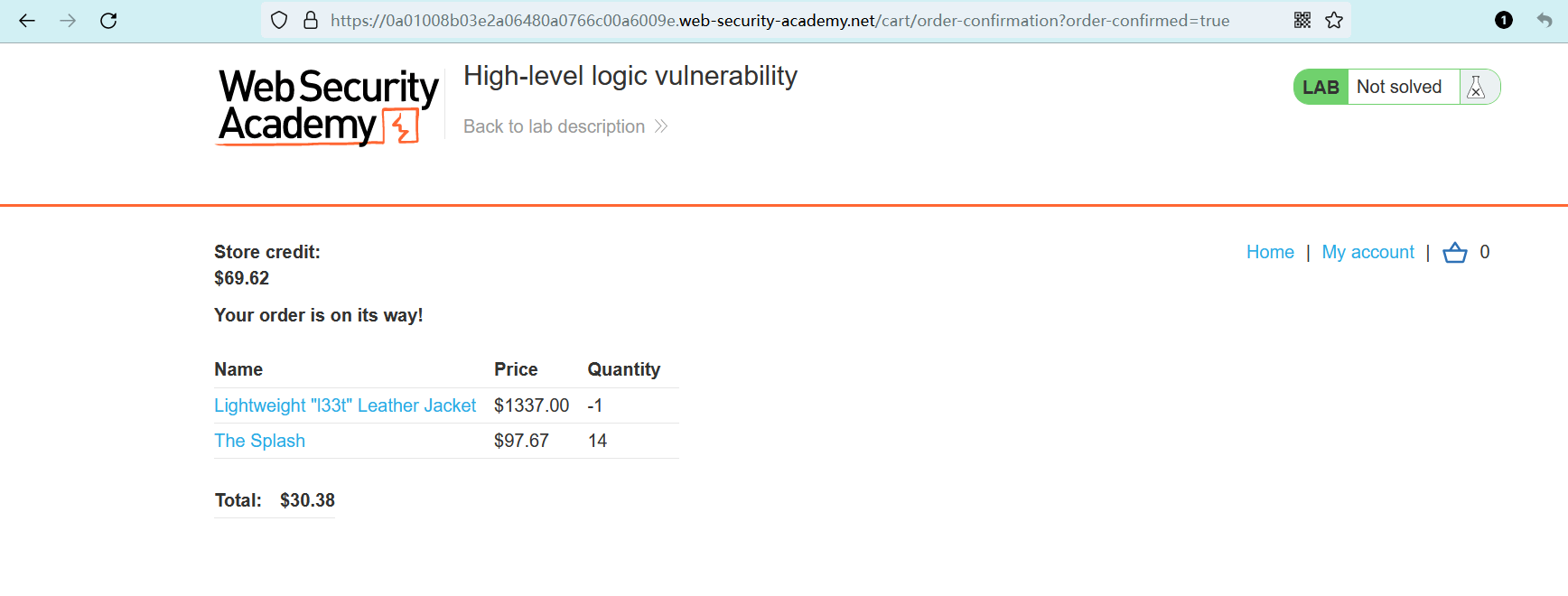Open the shopping basket icon
1568x596 pixels.
click(1454, 253)
